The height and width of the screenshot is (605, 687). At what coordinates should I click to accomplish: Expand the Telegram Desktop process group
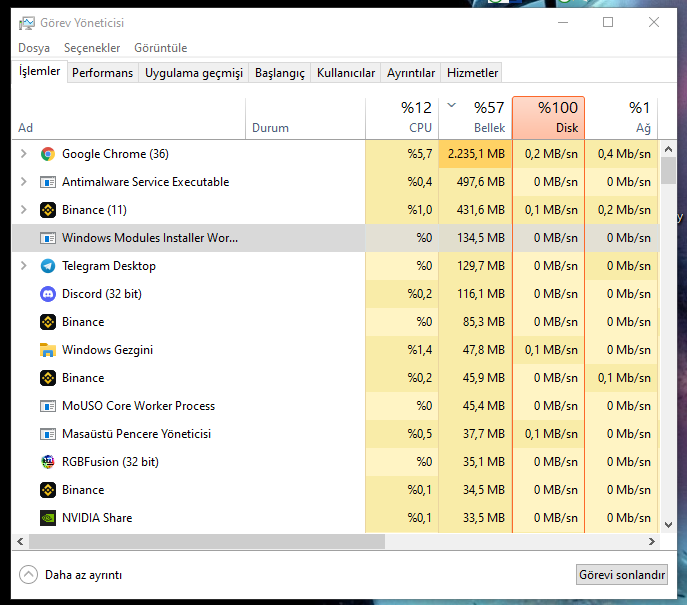point(24,266)
